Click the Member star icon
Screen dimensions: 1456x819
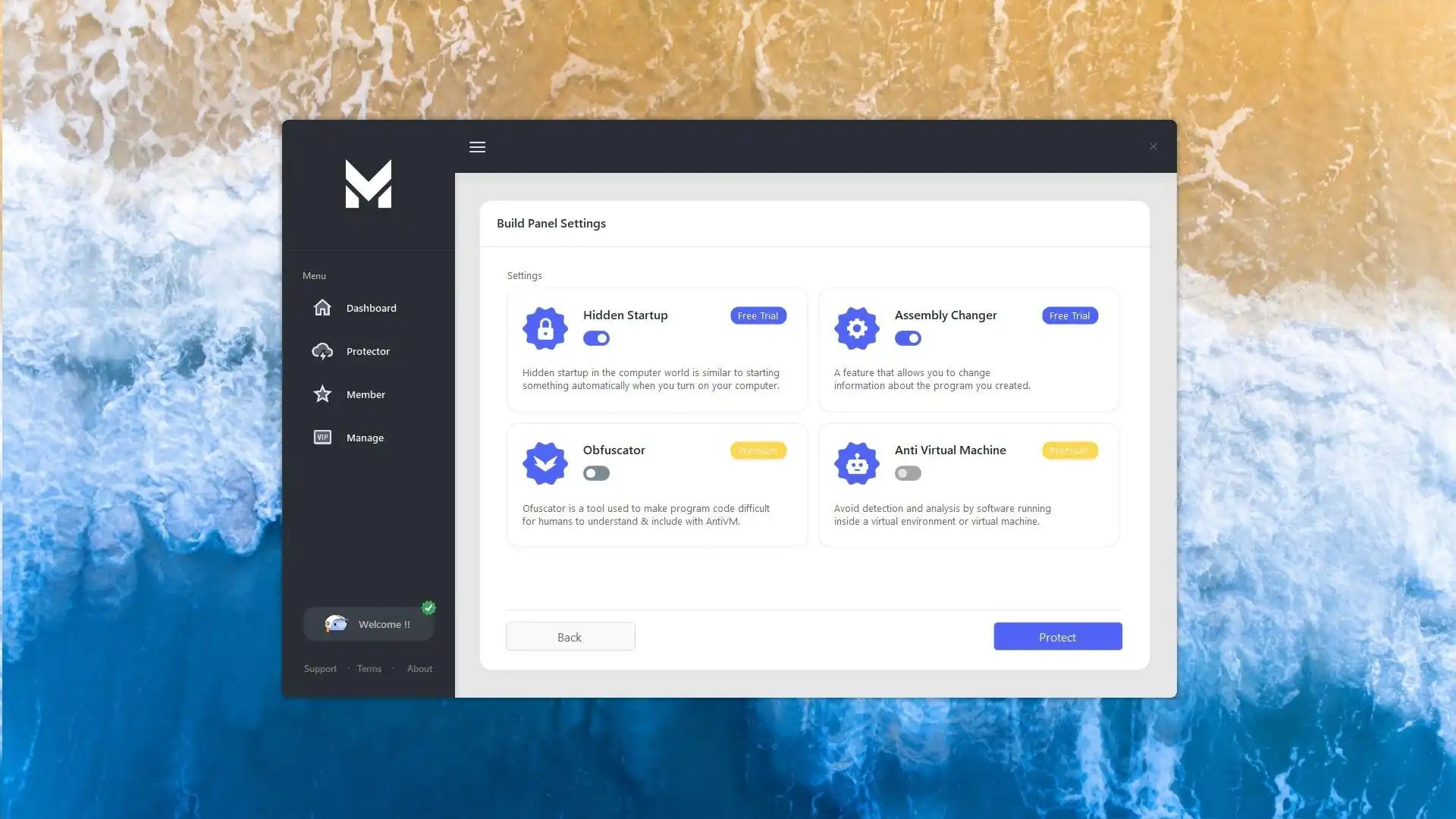[x=322, y=393]
